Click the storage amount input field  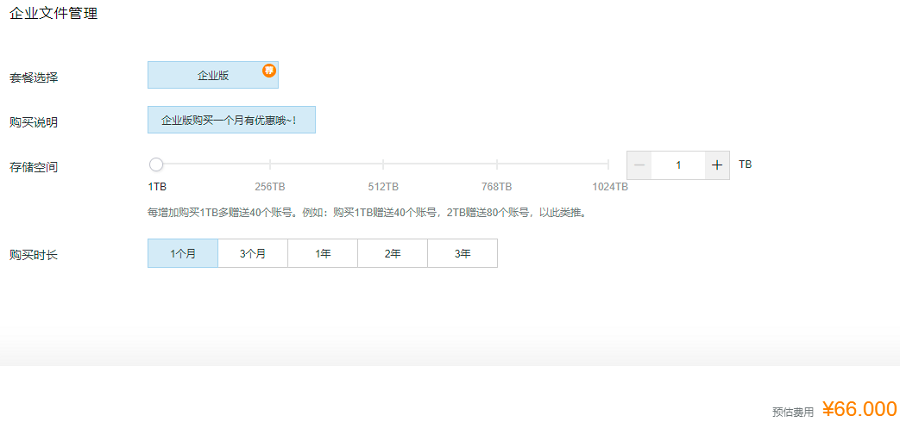pyautogui.click(x=678, y=165)
